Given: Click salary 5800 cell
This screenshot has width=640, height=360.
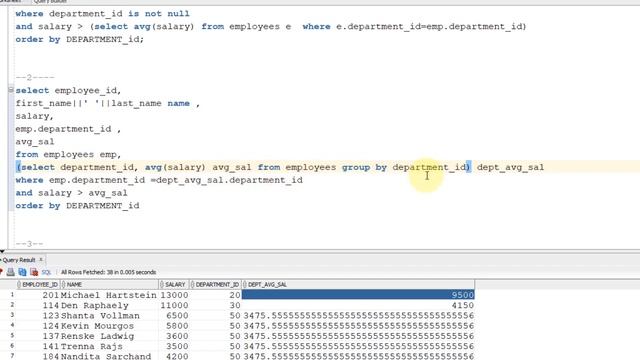Looking at the screenshot, I should click(x=174, y=326).
